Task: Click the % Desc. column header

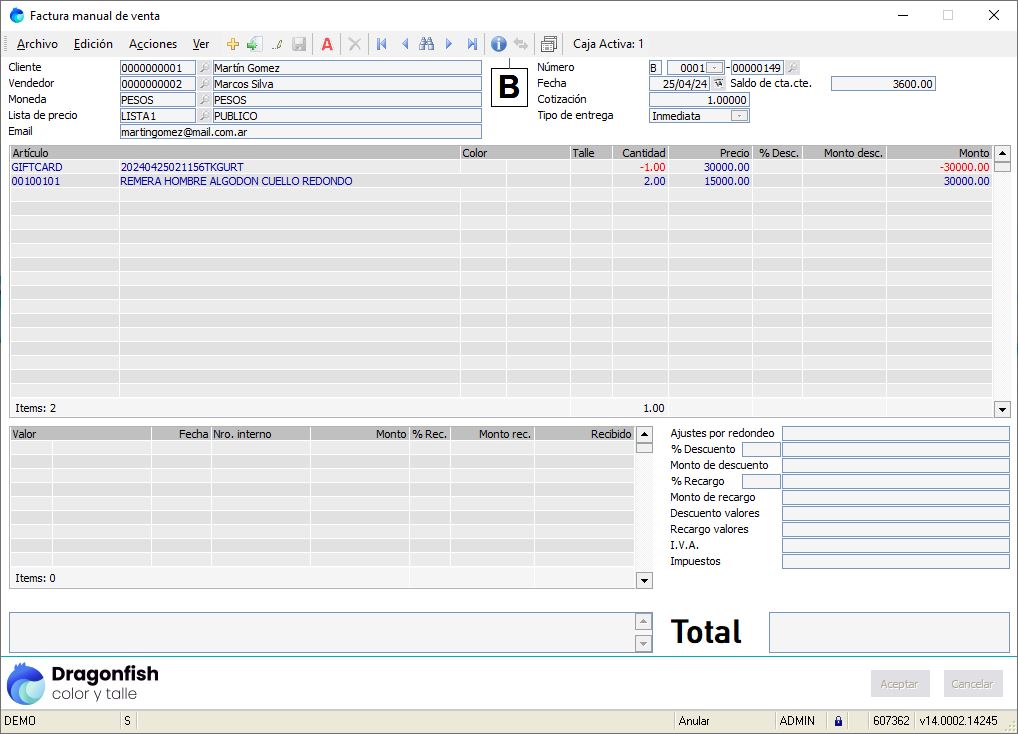Action: coord(778,153)
